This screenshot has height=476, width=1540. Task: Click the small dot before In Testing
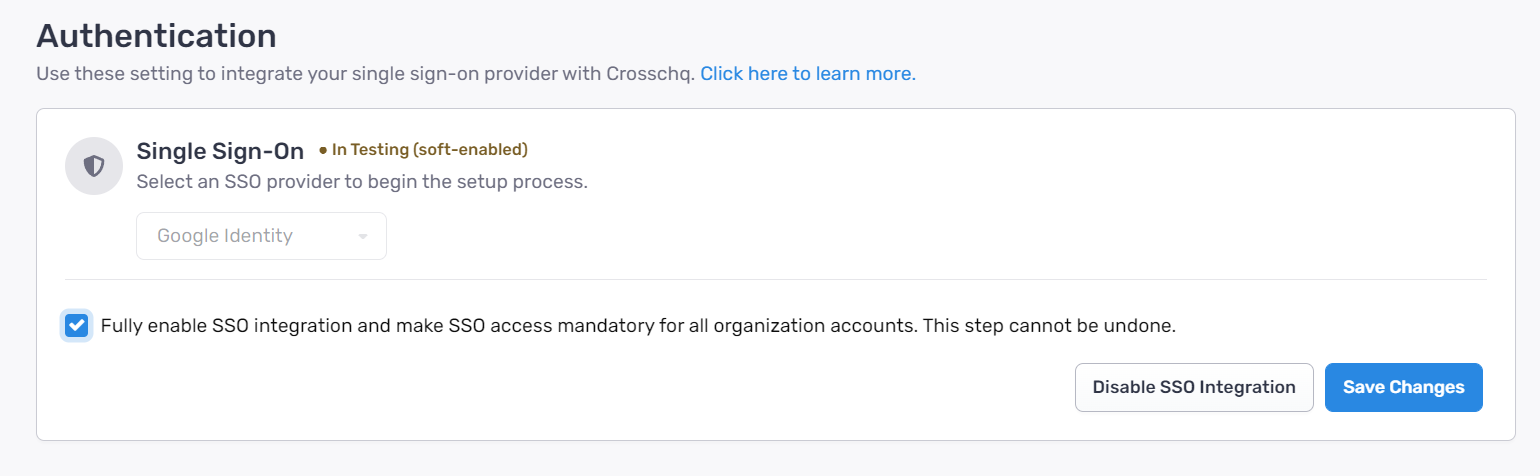tap(323, 150)
